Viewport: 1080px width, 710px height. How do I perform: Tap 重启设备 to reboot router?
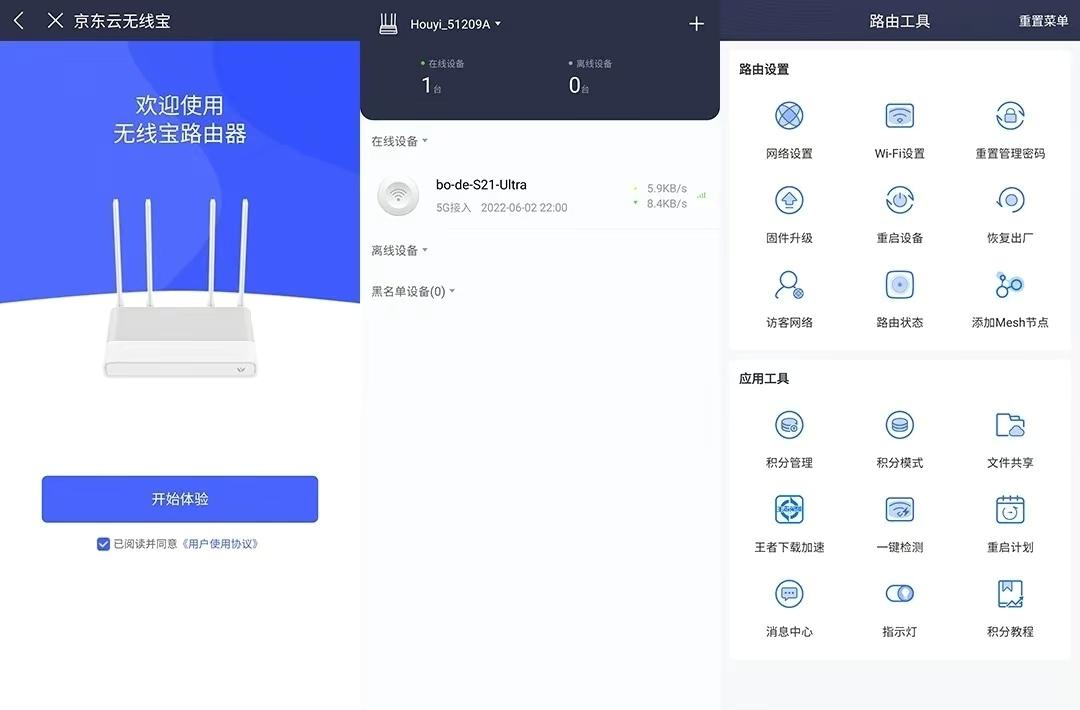[x=900, y=215]
